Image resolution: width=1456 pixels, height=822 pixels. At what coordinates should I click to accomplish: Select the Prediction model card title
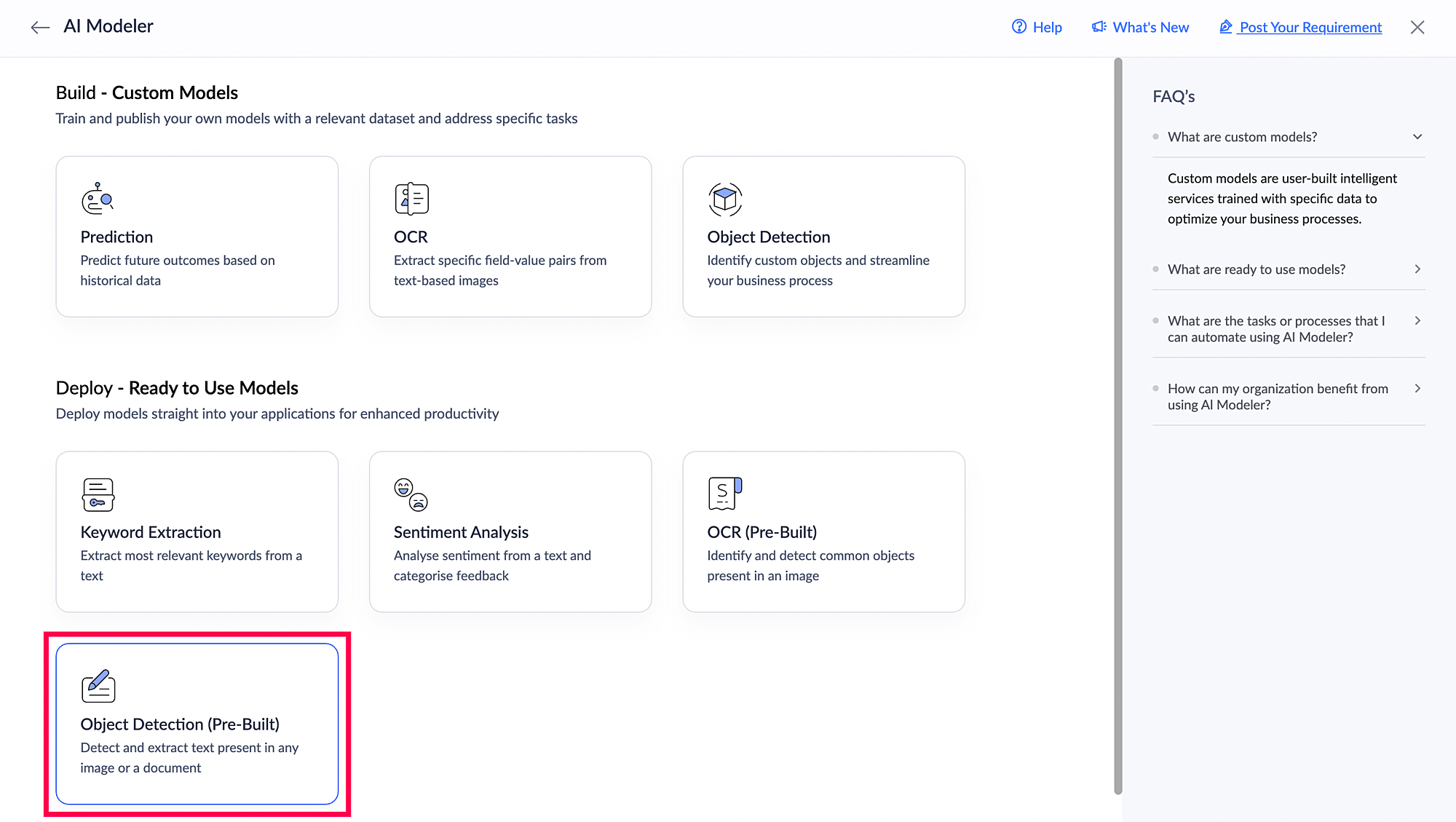(116, 237)
